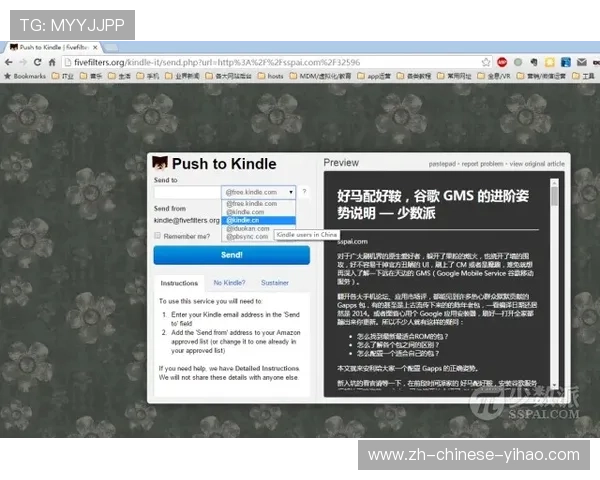Click the Push to Kindle cat logo

point(160,163)
